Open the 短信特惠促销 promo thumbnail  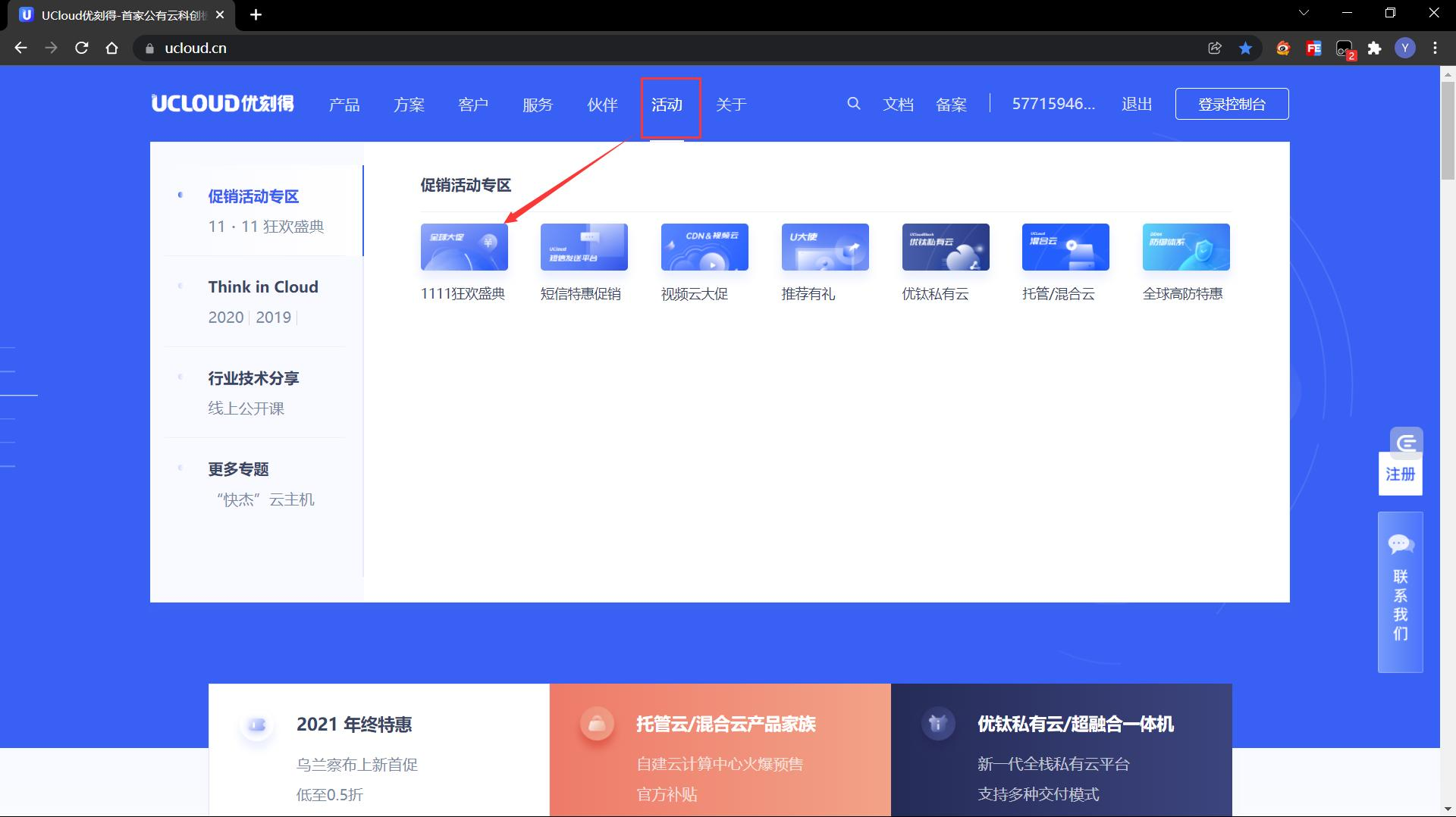tap(584, 247)
